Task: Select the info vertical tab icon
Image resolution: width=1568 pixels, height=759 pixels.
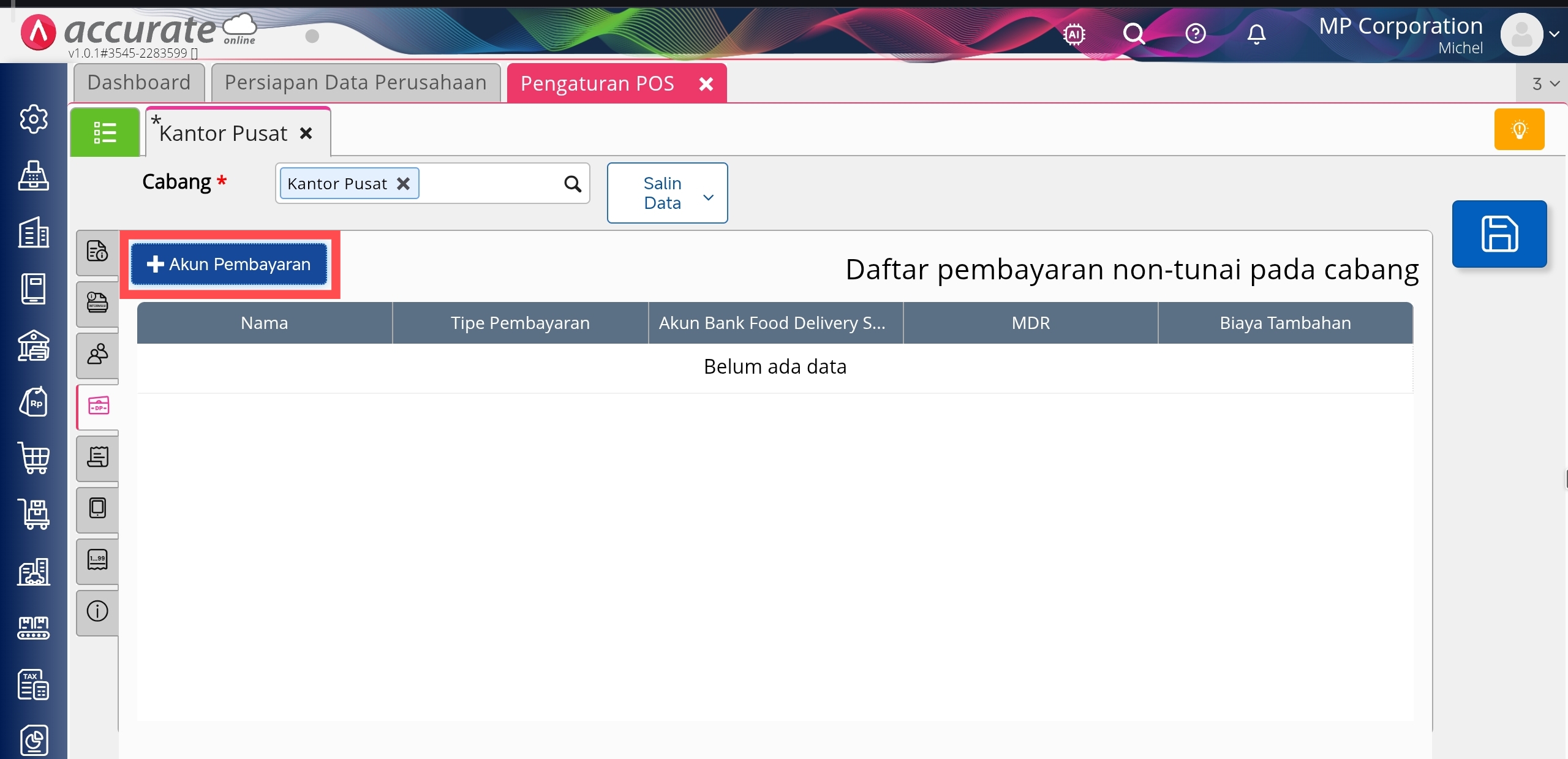Action: (x=97, y=611)
